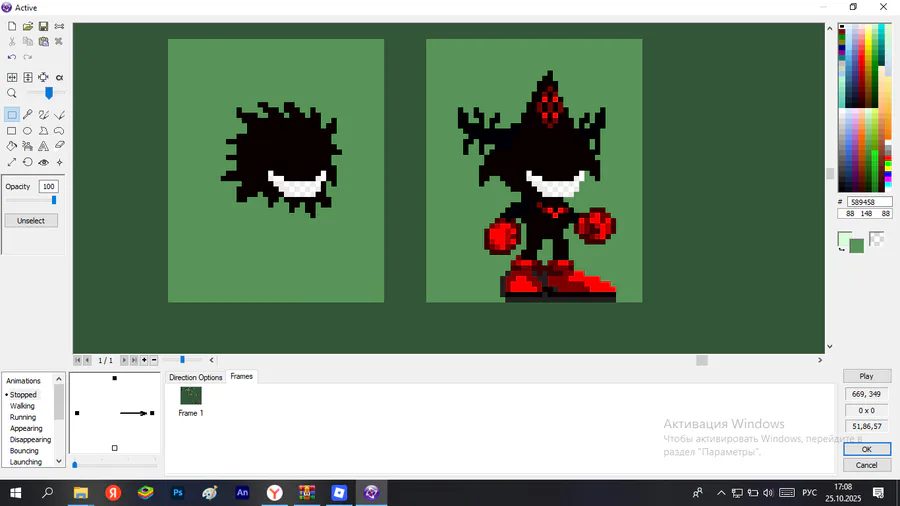This screenshot has height=506, width=900.
Task: Select the Disappearing animation
Action: 30,439
